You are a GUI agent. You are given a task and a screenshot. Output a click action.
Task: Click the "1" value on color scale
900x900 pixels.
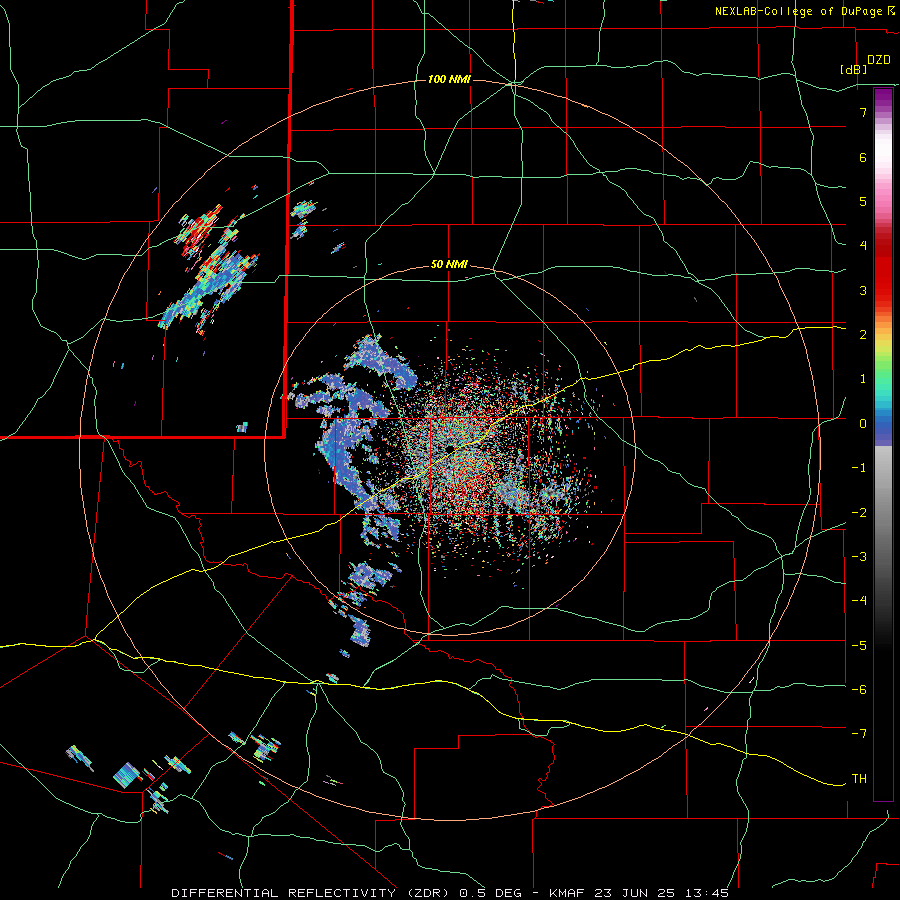[863, 379]
